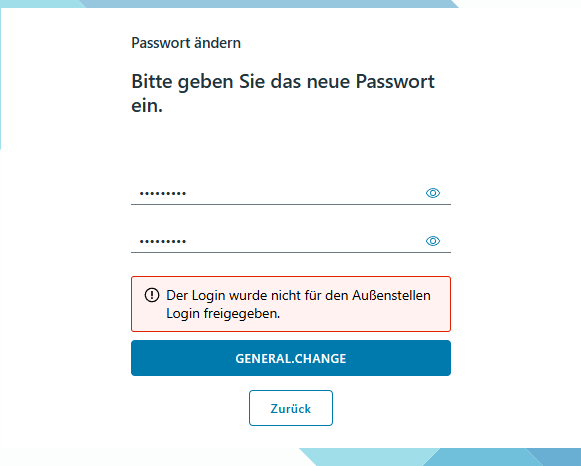Click the red-bordered error alert box
Viewport: 581px width, 466px height.
(x=291, y=304)
